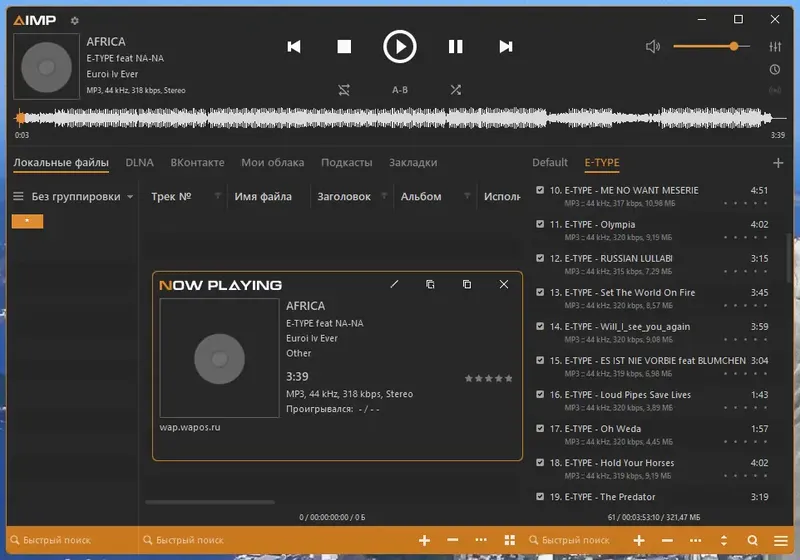Screen dimensions: 800x560
Task: Uncheck track 14 Will_I_see_you_again
Action: [x=540, y=326]
